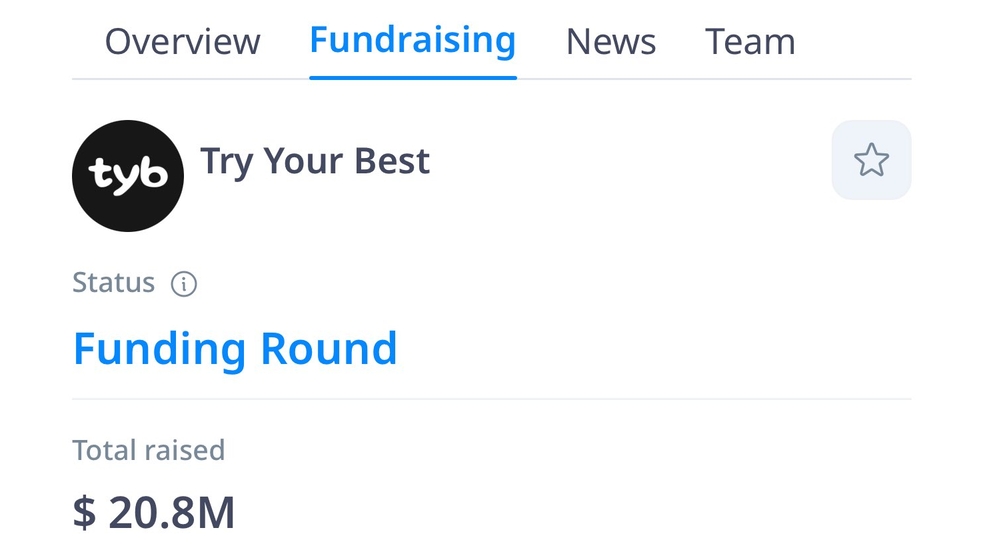The height and width of the screenshot is (554, 984).
Task: Add Try Your Best to favorites star
Action: pyautogui.click(x=871, y=160)
